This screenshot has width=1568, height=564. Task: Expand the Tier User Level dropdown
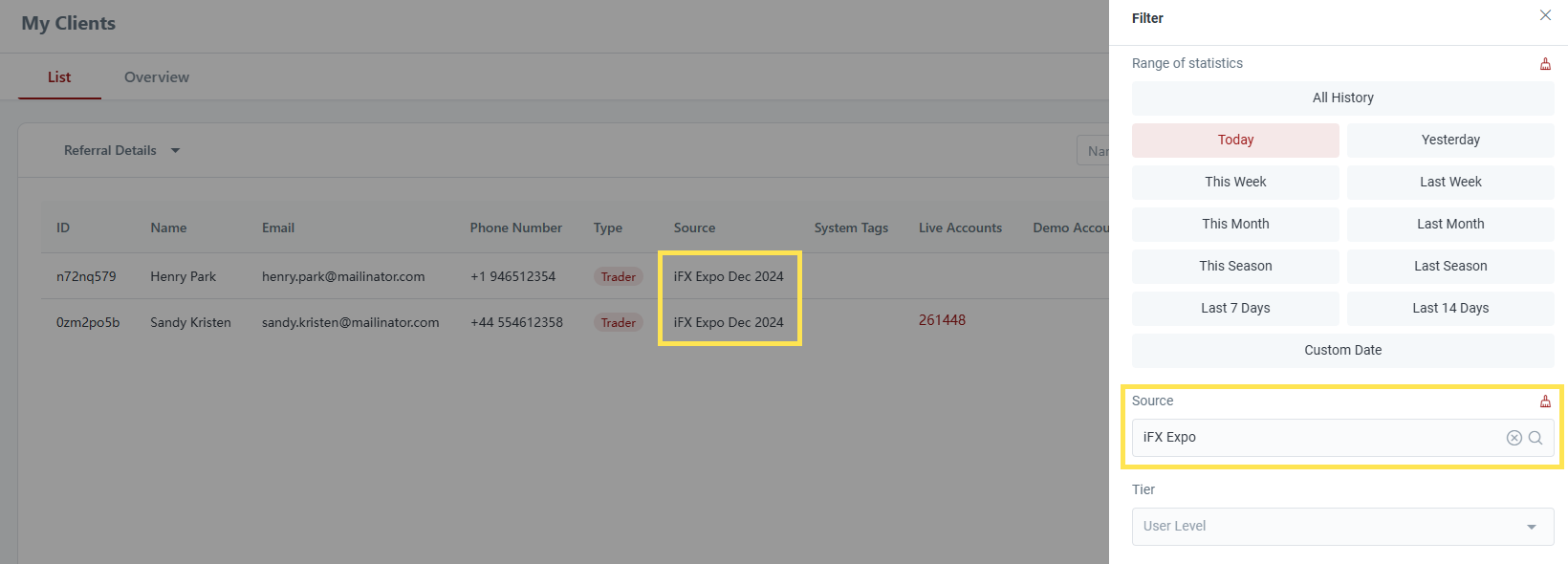pyautogui.click(x=1342, y=527)
